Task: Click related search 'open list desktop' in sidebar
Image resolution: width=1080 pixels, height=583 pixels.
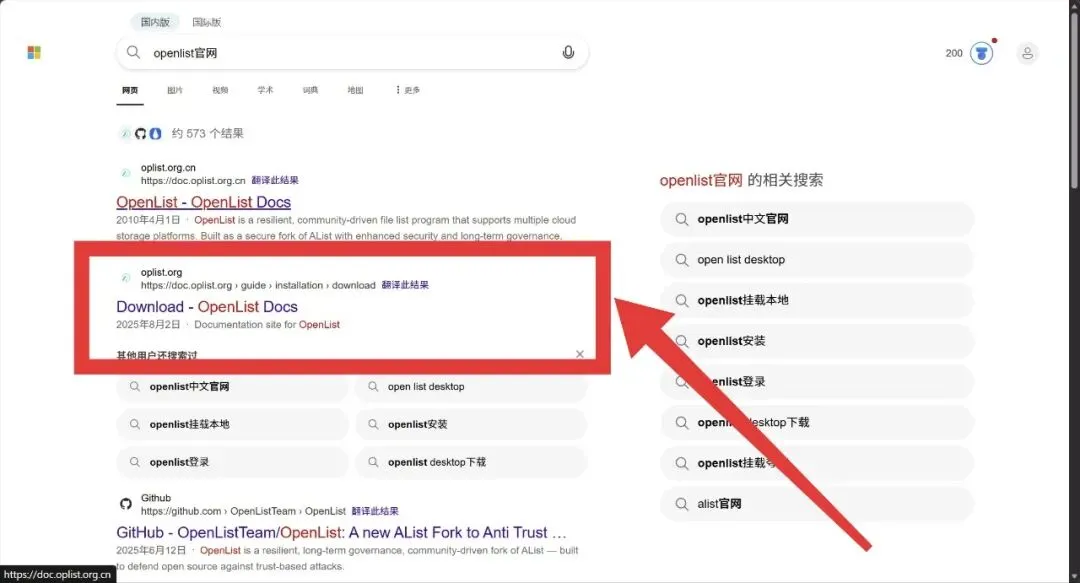Action: (817, 260)
